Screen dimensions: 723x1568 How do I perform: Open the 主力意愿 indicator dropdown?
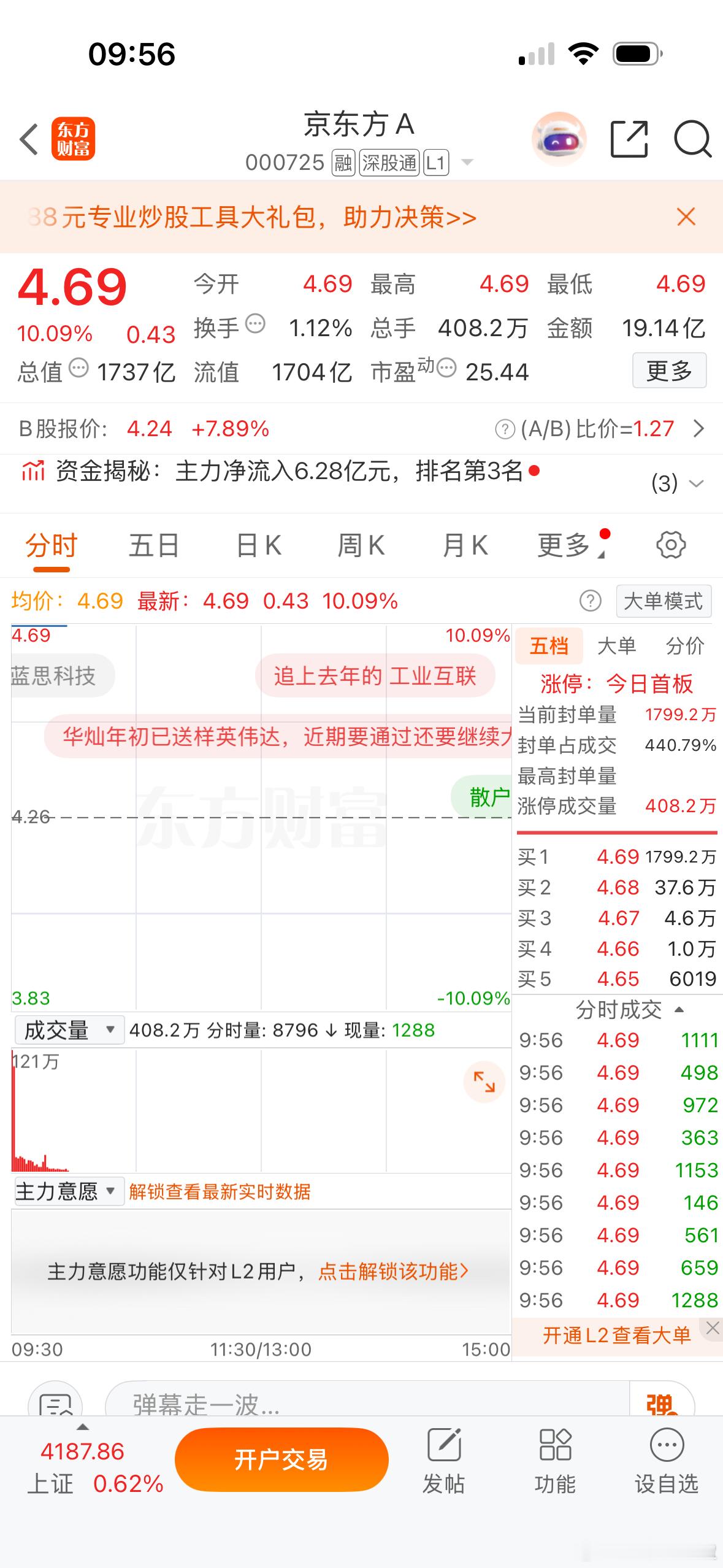(x=69, y=1191)
